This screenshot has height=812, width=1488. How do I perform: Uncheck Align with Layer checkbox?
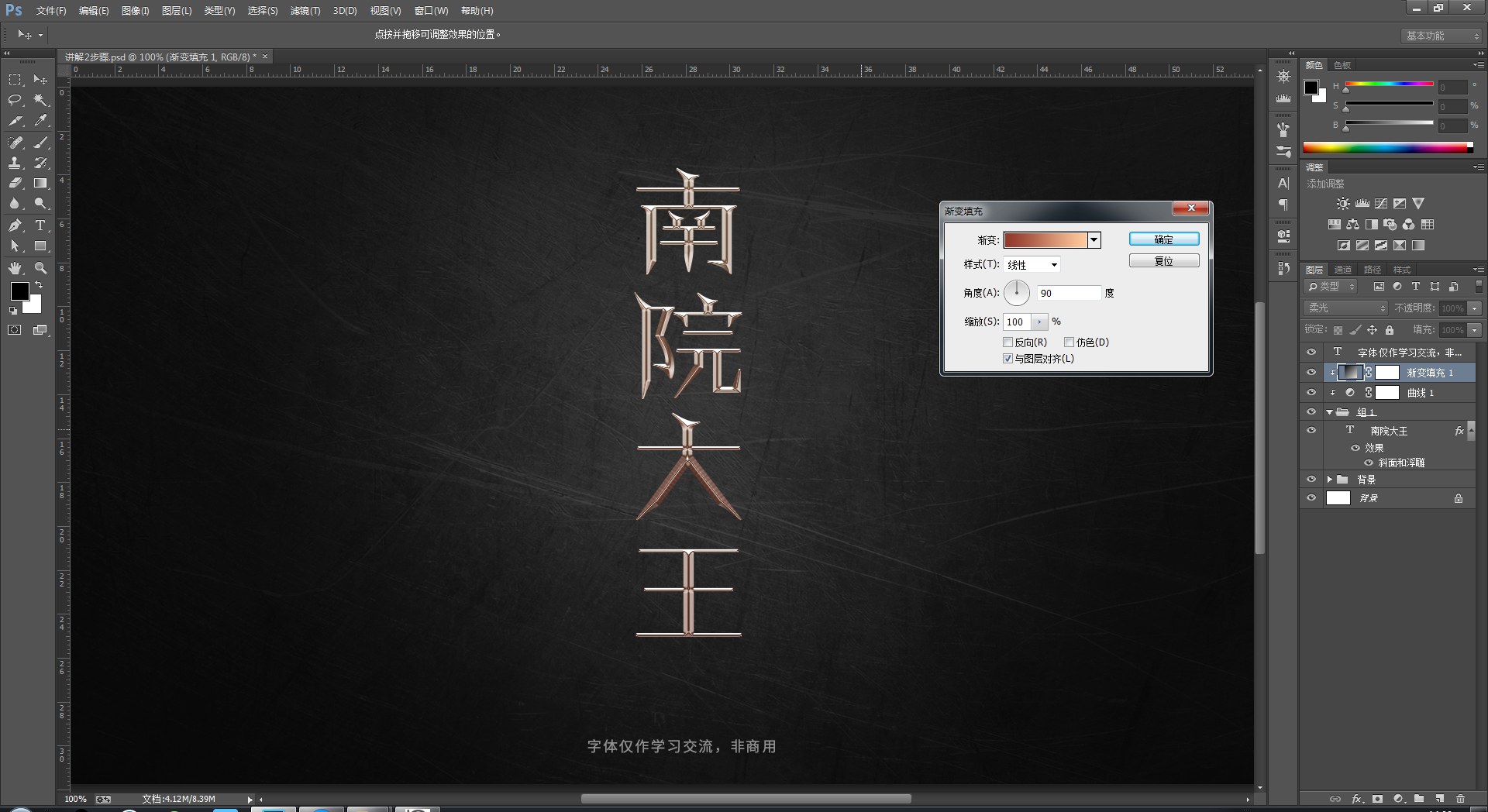click(x=1008, y=359)
